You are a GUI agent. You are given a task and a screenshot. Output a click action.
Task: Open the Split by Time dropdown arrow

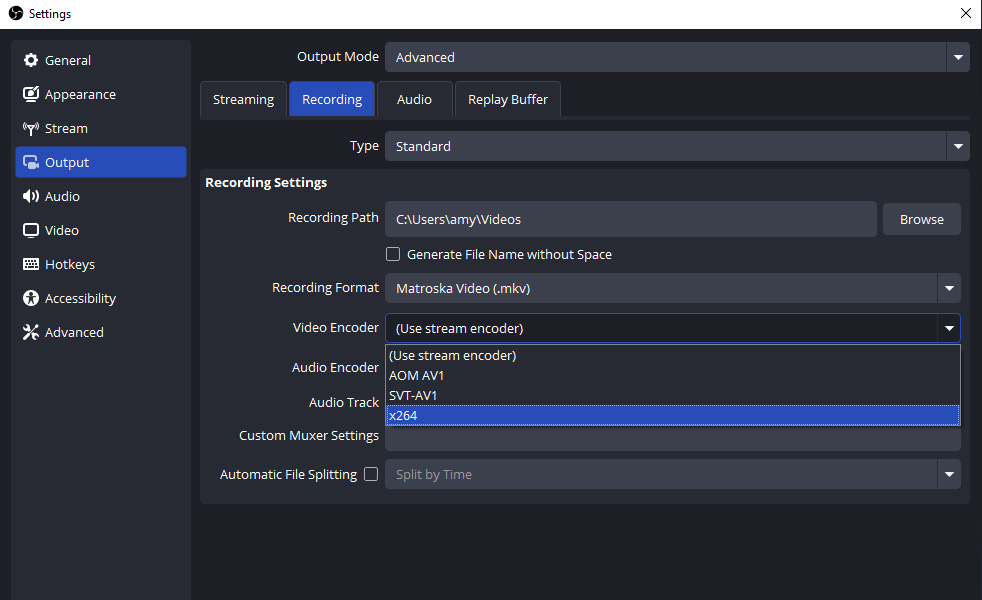point(949,474)
